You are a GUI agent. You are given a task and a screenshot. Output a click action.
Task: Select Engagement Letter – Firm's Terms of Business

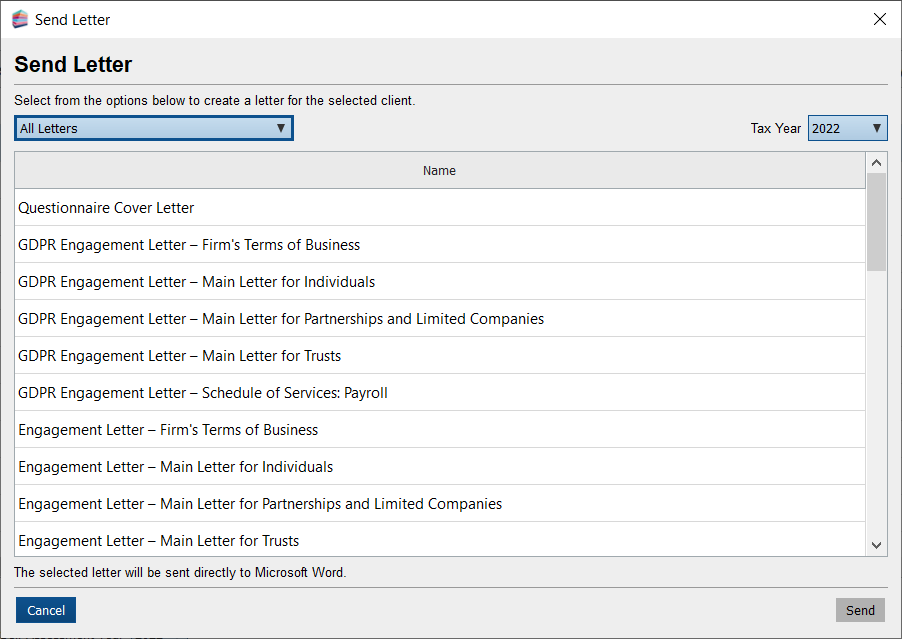[x=168, y=430]
